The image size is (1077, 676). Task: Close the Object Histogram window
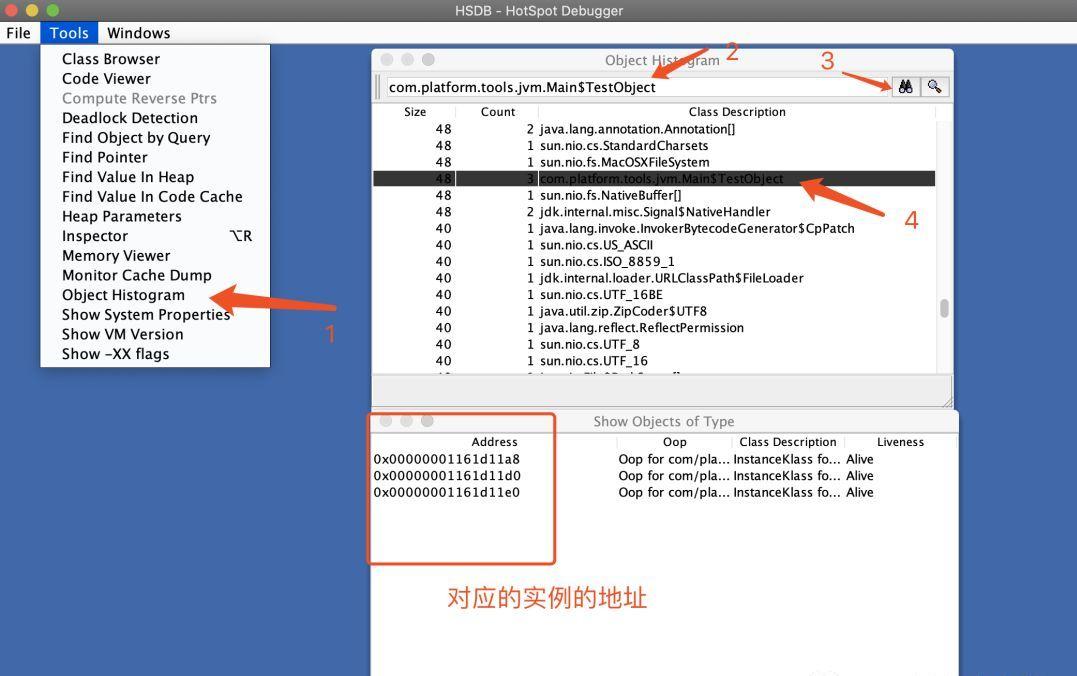pyautogui.click(x=387, y=60)
